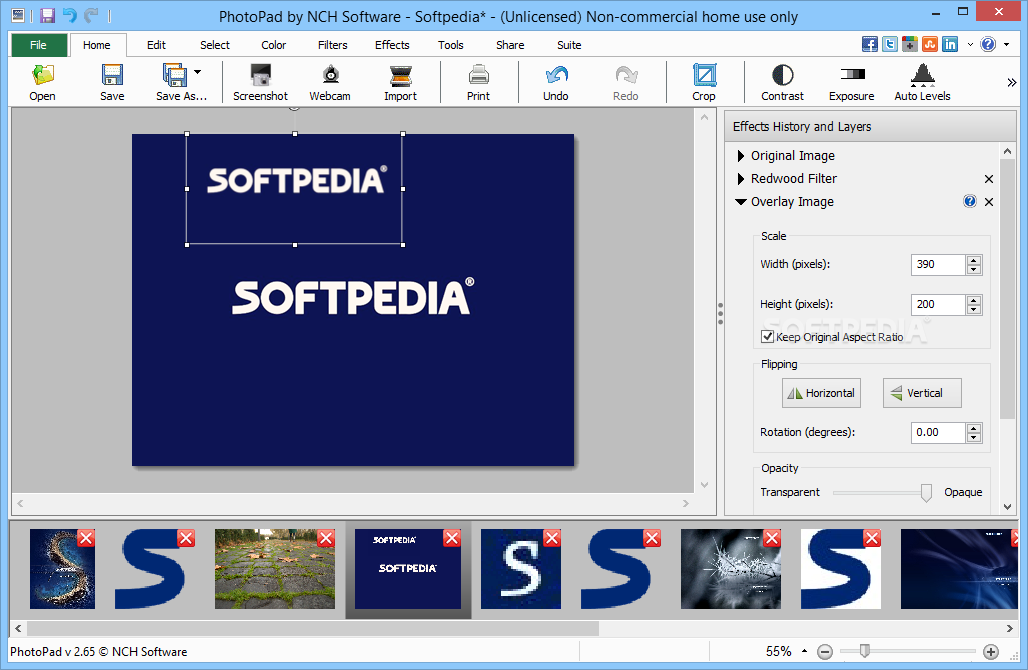1028x670 pixels.
Task: Zoom in with plus button
Action: click(x=991, y=652)
